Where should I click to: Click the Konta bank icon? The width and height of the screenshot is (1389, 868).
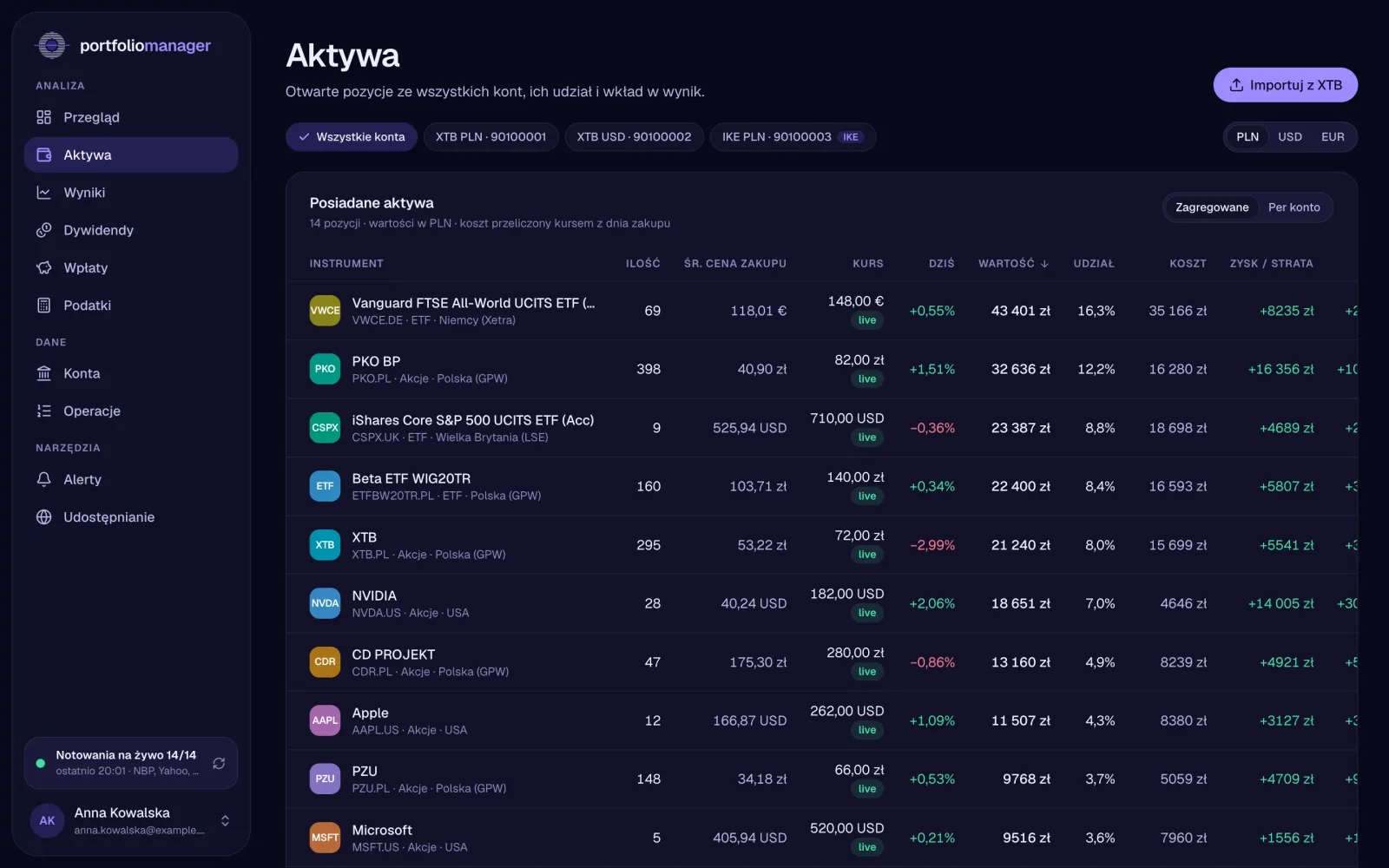[x=44, y=373]
